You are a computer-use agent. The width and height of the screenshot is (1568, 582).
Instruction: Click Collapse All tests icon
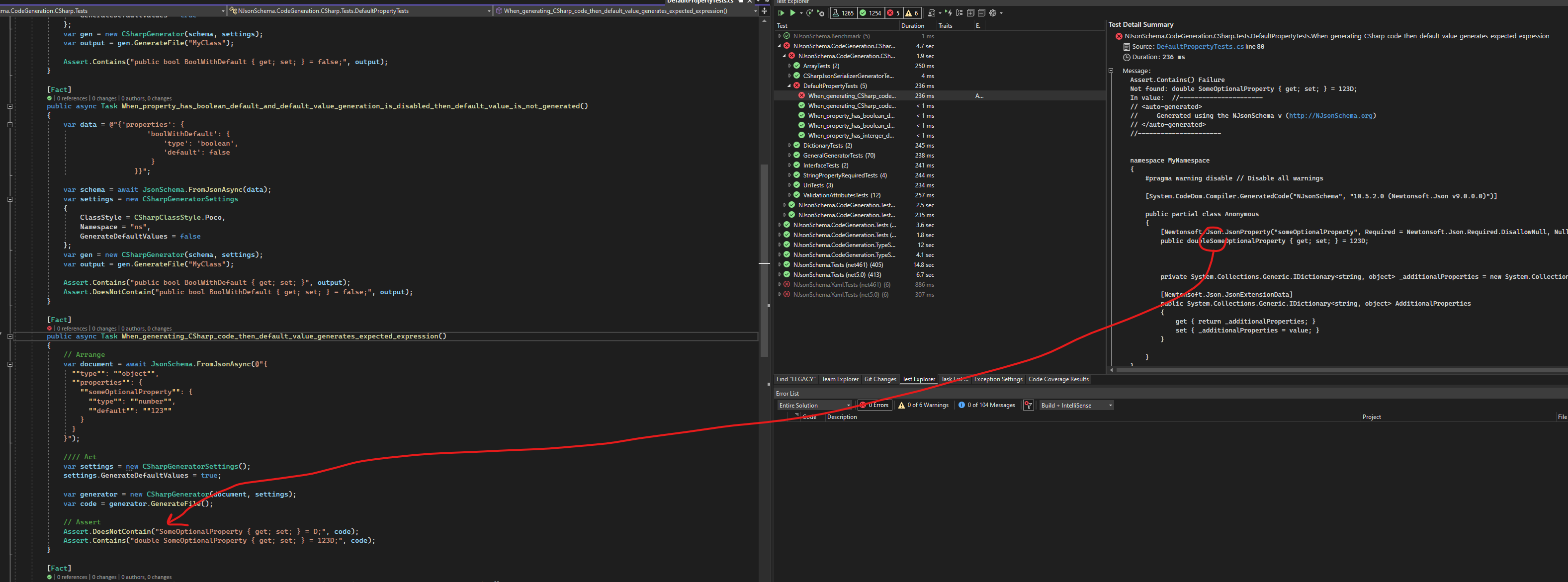(981, 13)
